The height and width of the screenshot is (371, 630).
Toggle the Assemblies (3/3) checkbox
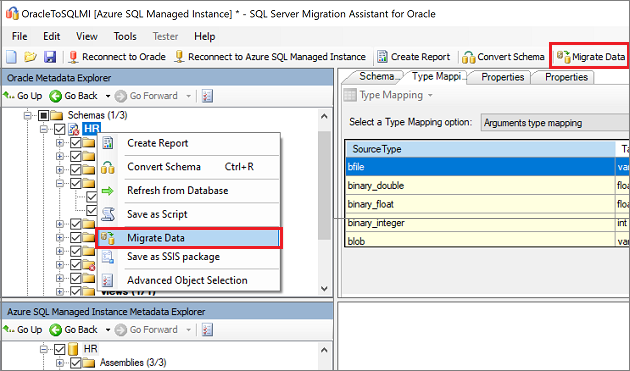coord(76,363)
